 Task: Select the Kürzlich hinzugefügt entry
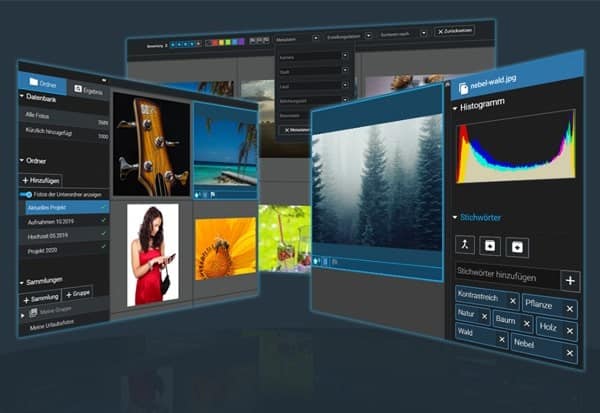pos(64,133)
